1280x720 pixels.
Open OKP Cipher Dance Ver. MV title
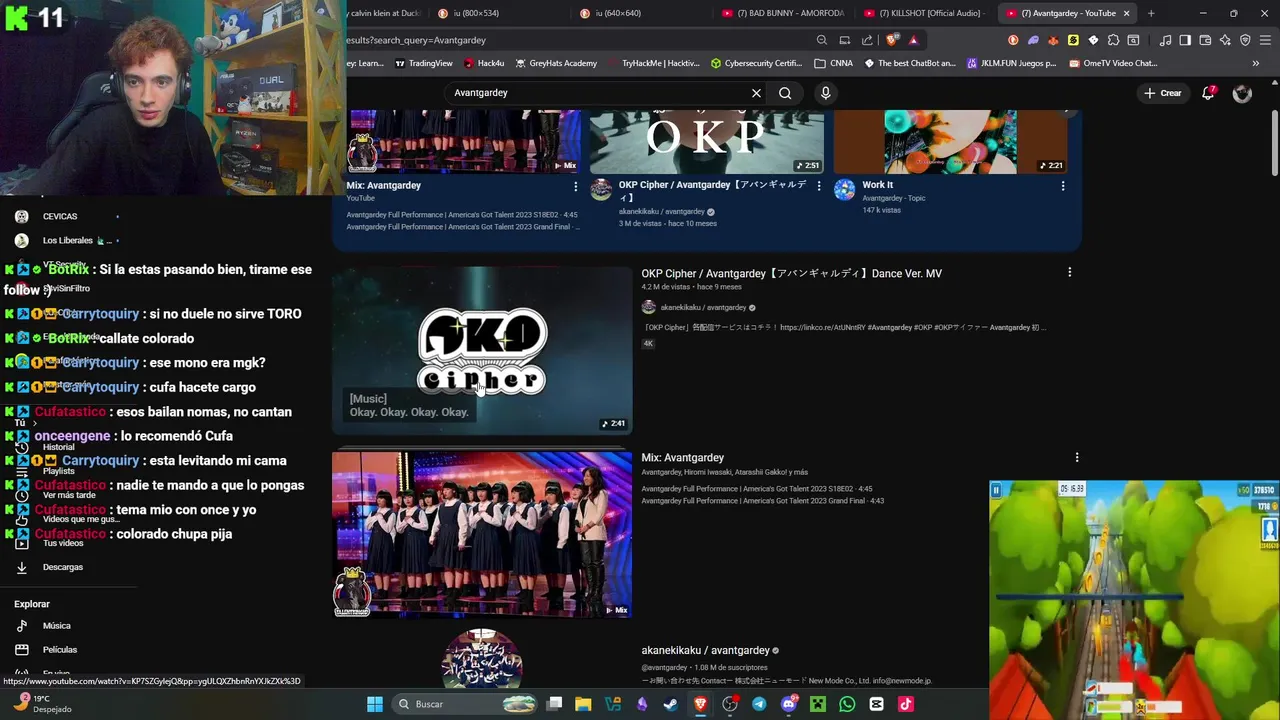[791, 273]
